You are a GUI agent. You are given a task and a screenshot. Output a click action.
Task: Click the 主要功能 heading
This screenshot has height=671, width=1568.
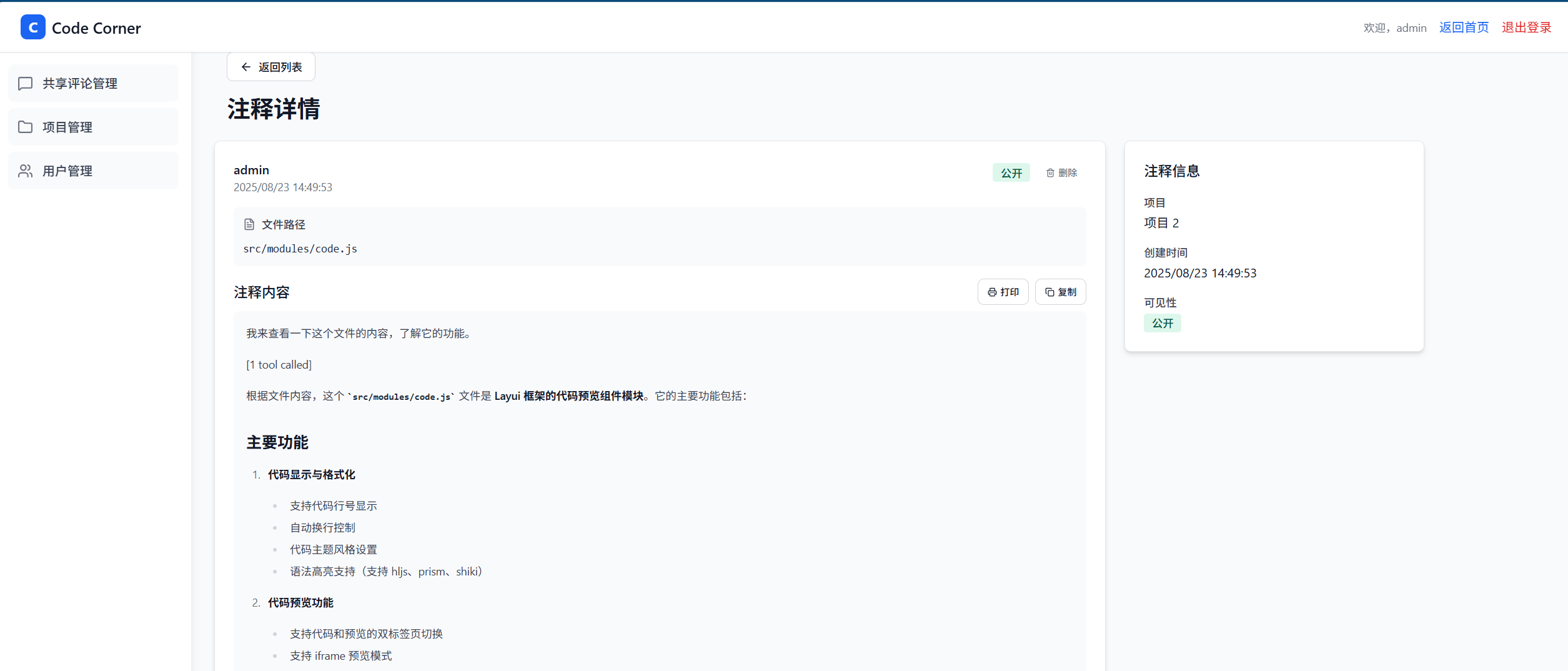click(277, 442)
